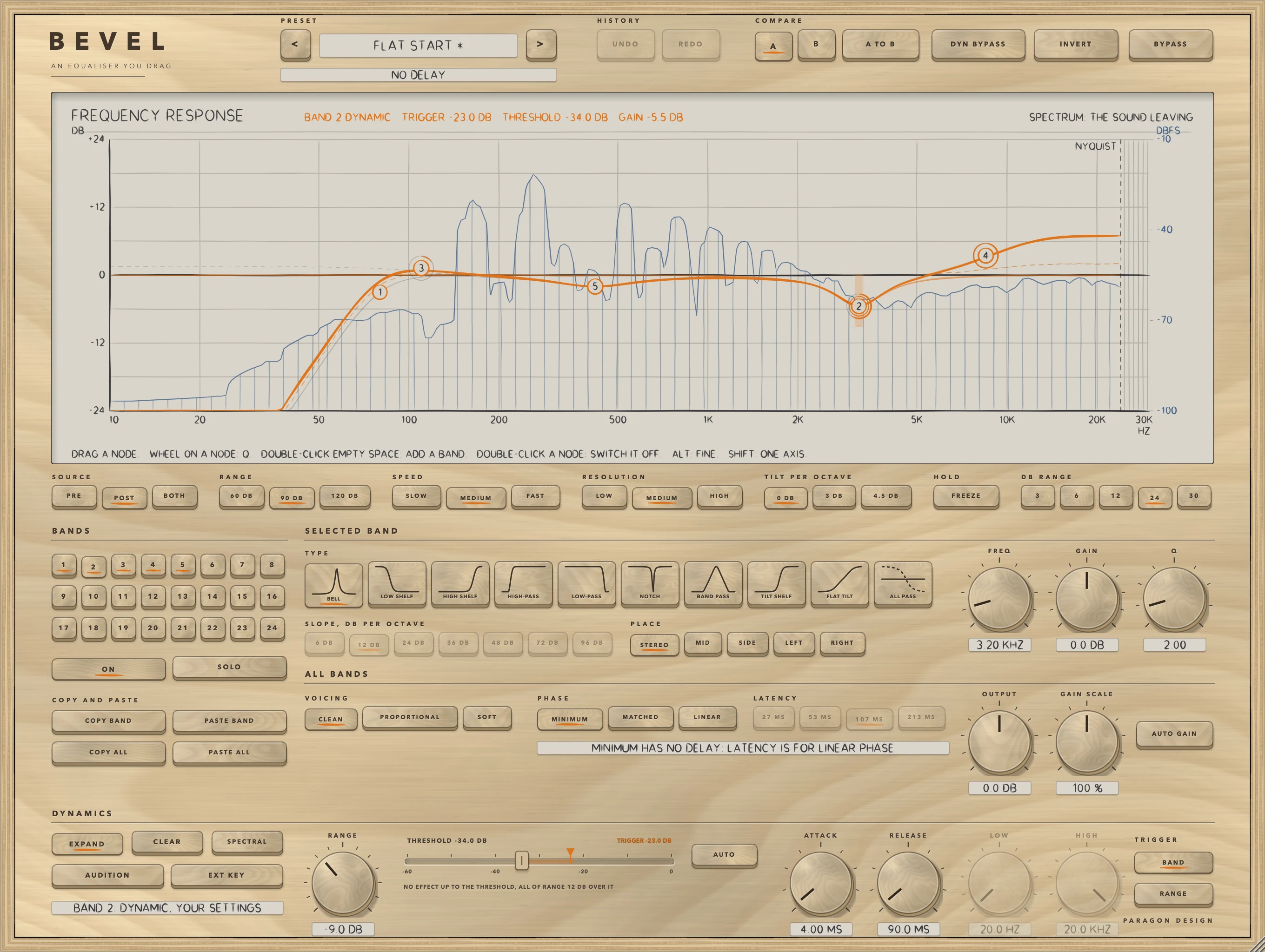Select band 6 in the Bands grid
This screenshot has height=952, width=1265.
(212, 565)
